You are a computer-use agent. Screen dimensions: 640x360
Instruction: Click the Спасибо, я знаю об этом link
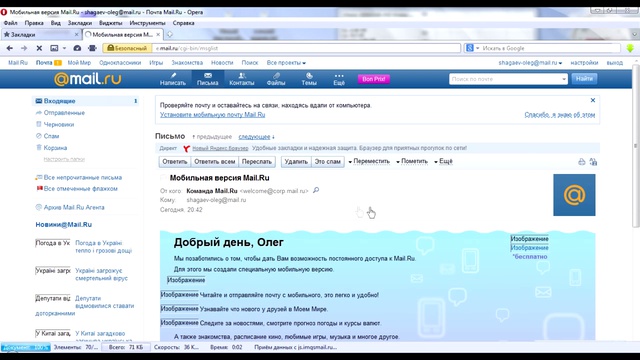coord(560,115)
